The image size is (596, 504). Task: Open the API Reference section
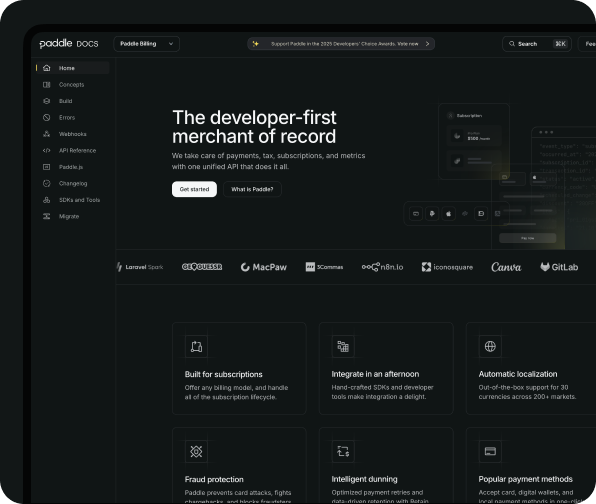(x=78, y=151)
